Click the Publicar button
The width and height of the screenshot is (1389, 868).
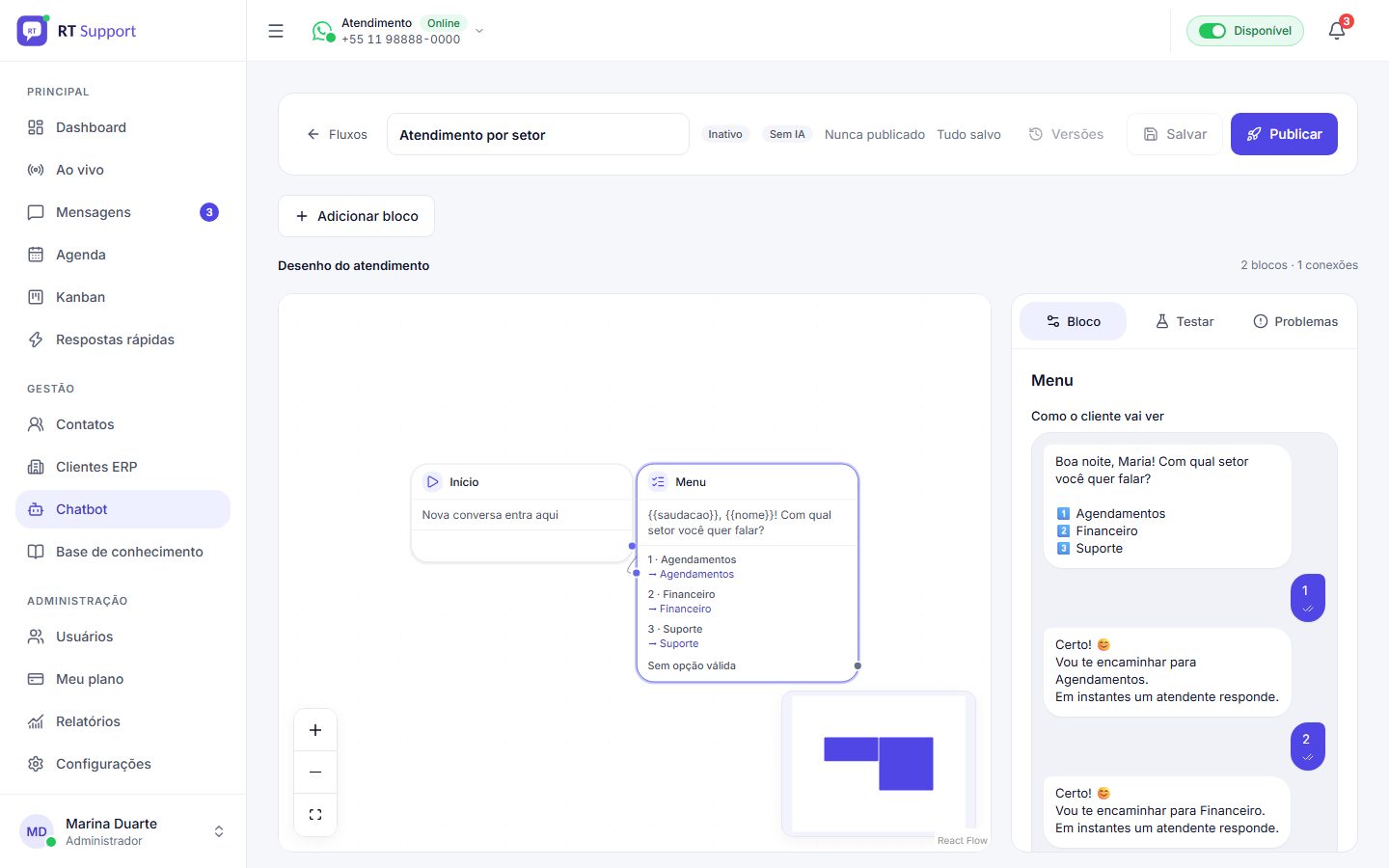pos(1284,134)
